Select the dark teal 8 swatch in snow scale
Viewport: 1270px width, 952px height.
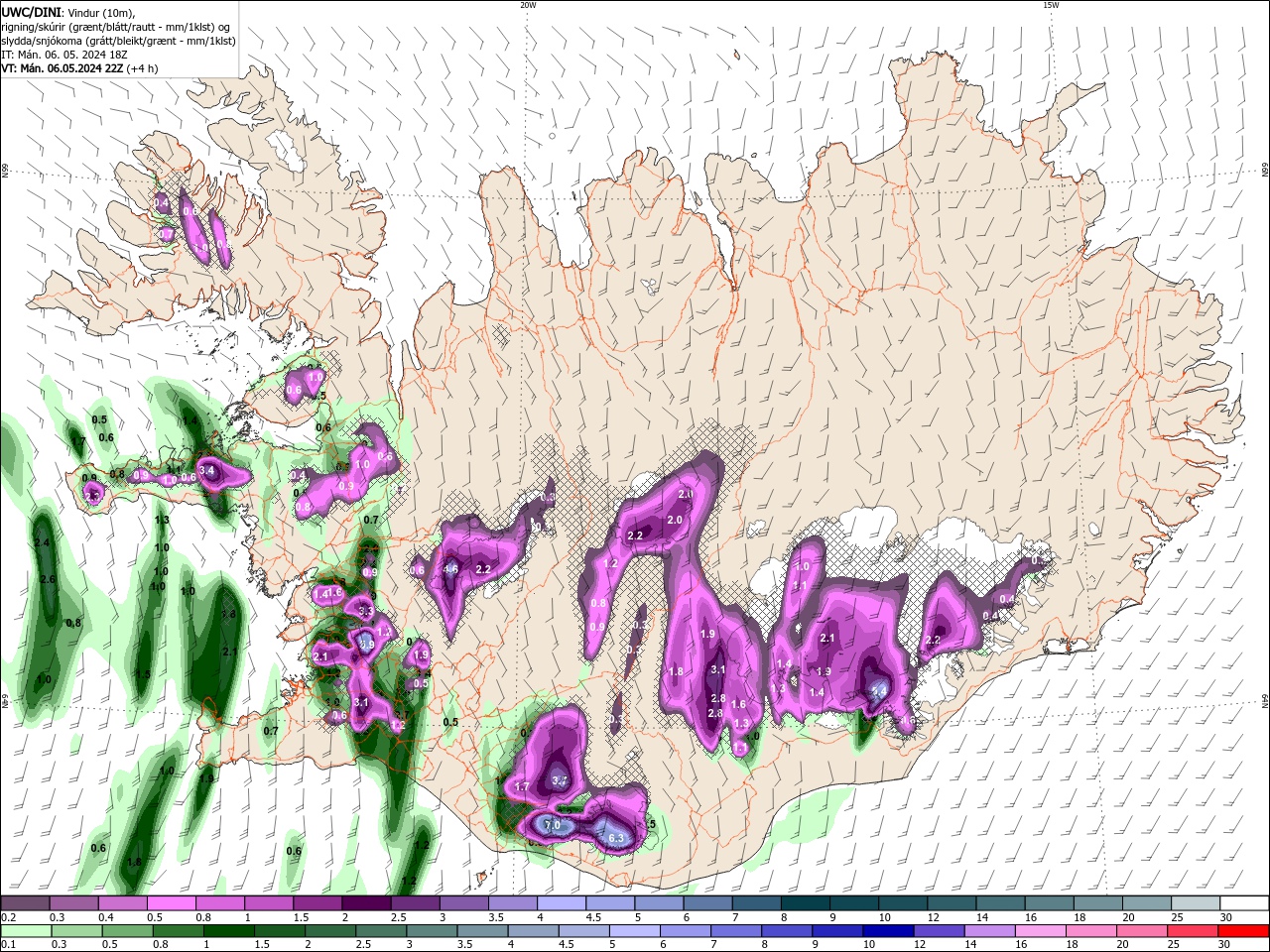click(805, 903)
